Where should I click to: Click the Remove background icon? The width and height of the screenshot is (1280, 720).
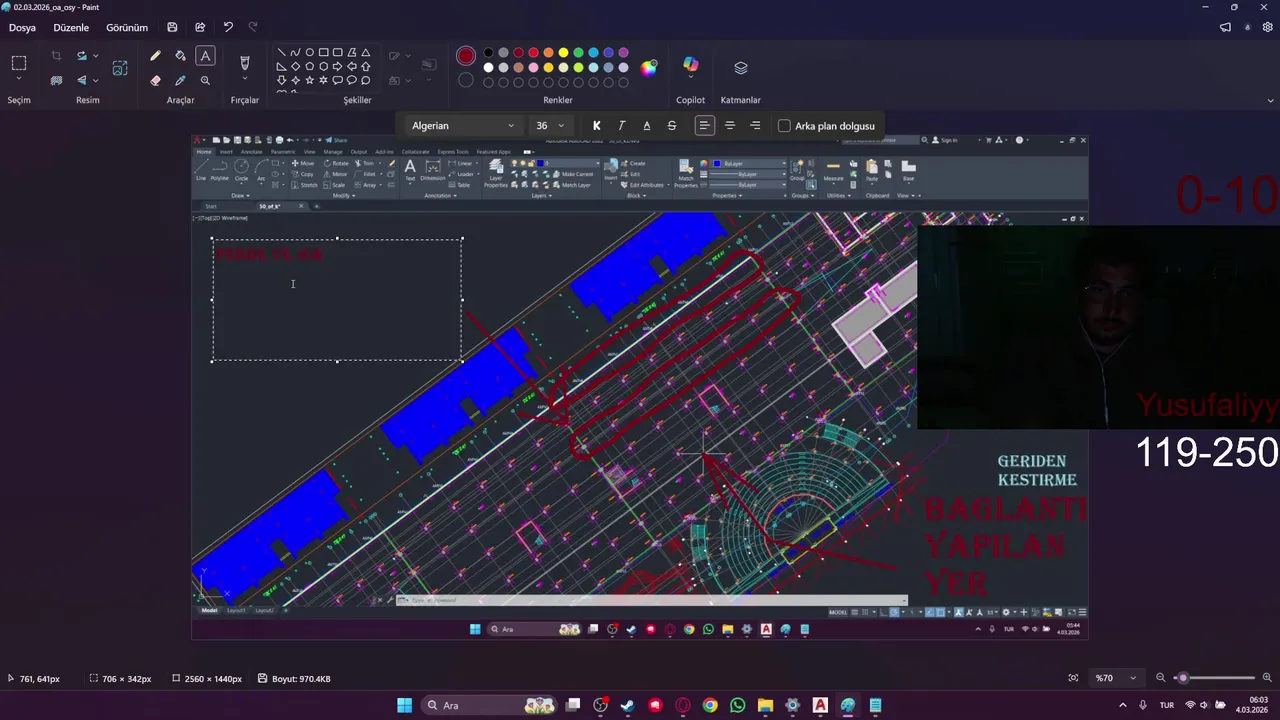coord(56,80)
